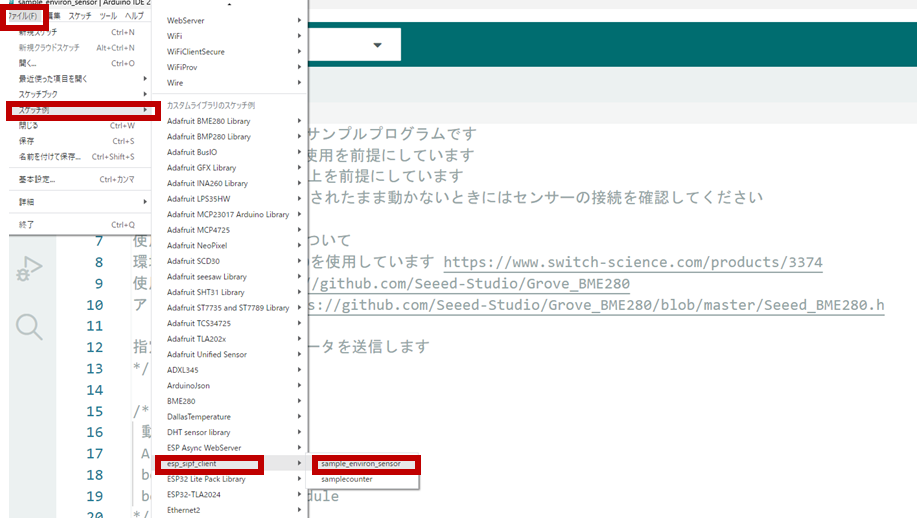The width and height of the screenshot is (917, 518).
Task: Open the github.com Seeed-Studio/Grove_BME280 link
Action: (470, 284)
